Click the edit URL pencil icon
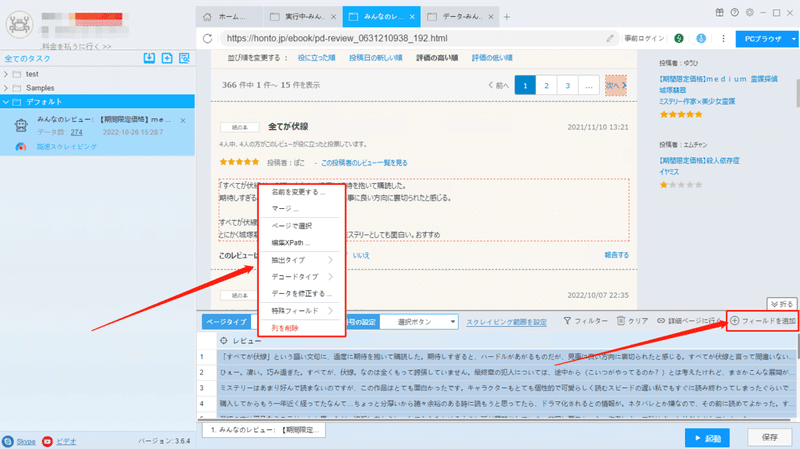 coord(610,38)
